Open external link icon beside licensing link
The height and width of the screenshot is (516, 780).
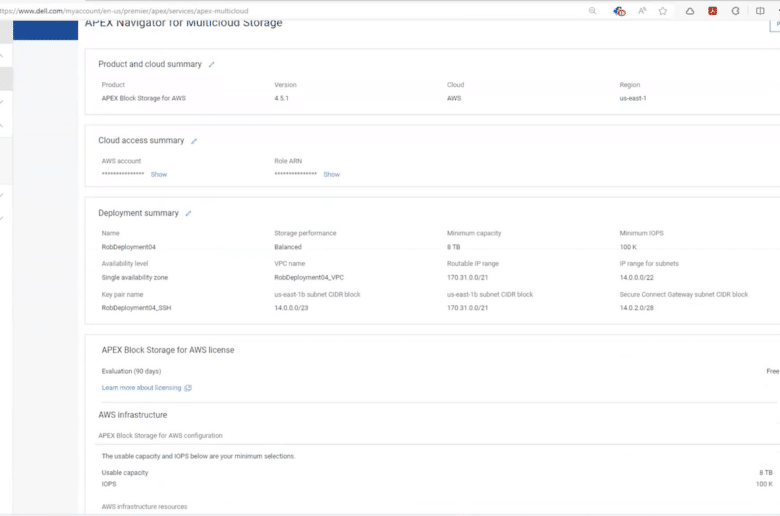(188, 388)
